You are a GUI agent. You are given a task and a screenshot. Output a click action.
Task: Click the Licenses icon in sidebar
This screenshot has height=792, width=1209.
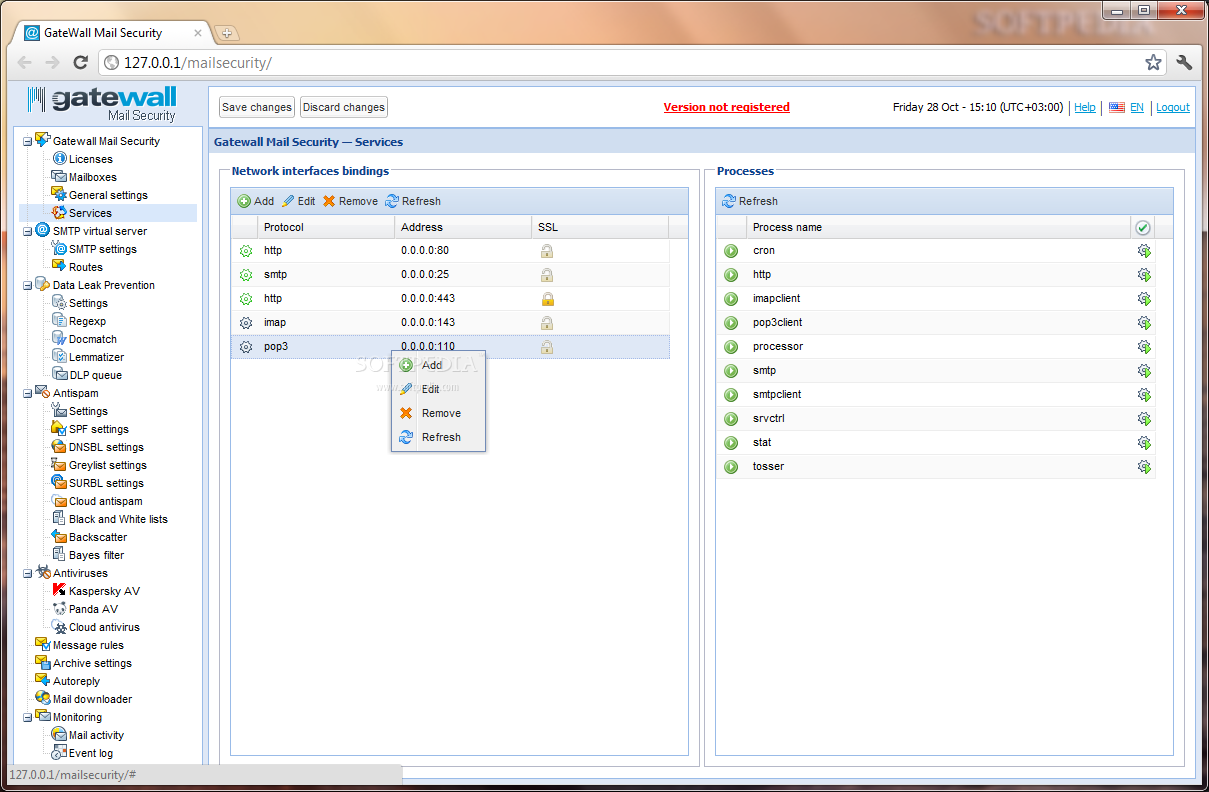pyautogui.click(x=60, y=158)
